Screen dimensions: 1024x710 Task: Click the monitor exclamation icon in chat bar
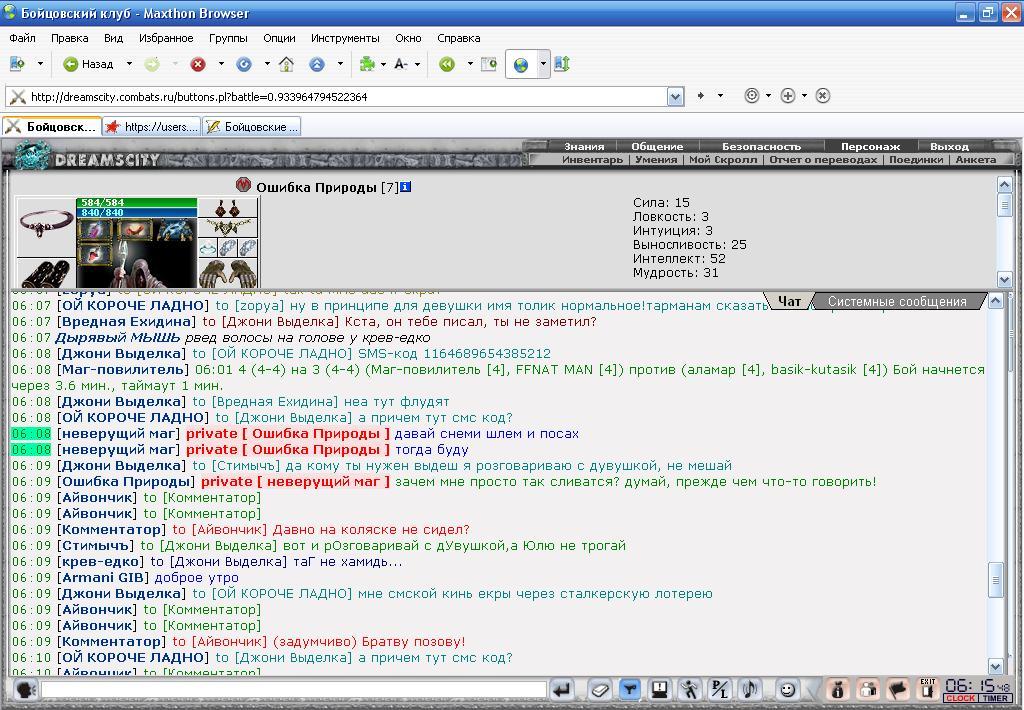660,689
